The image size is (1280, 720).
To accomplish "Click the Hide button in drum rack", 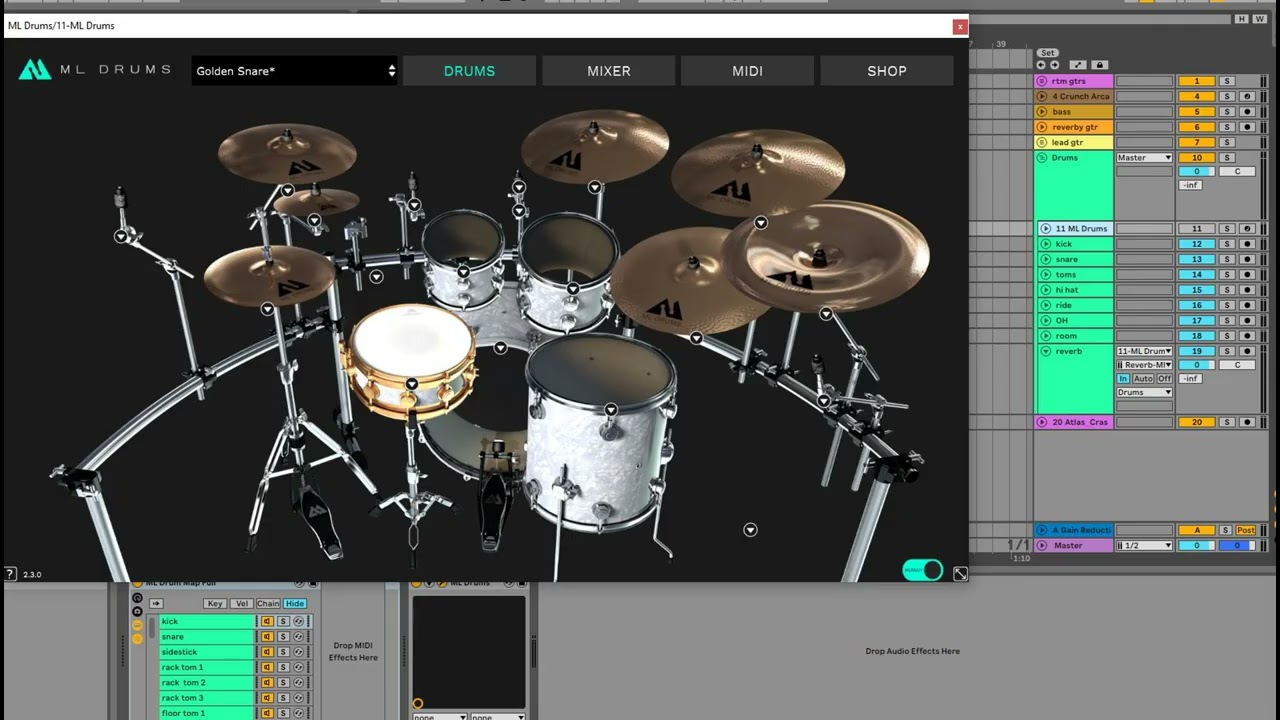I will click(x=294, y=604).
